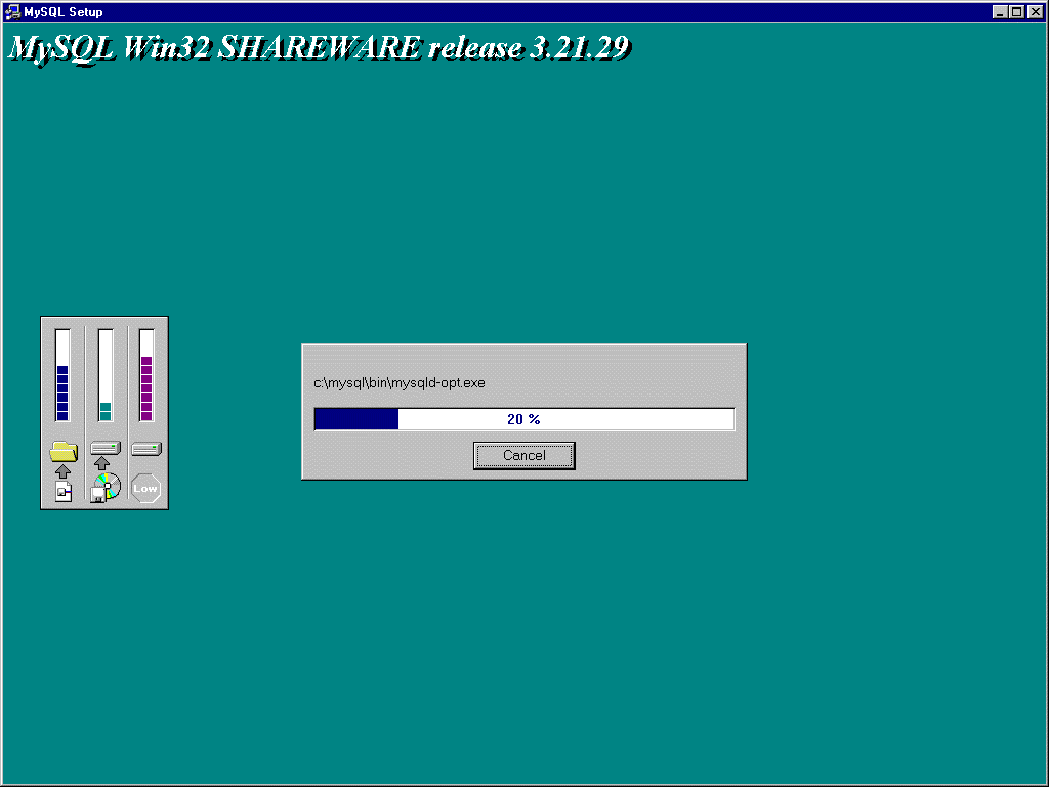The image size is (1049, 787).
Task: Click the up arrow above the CD icon
Action: (102, 463)
